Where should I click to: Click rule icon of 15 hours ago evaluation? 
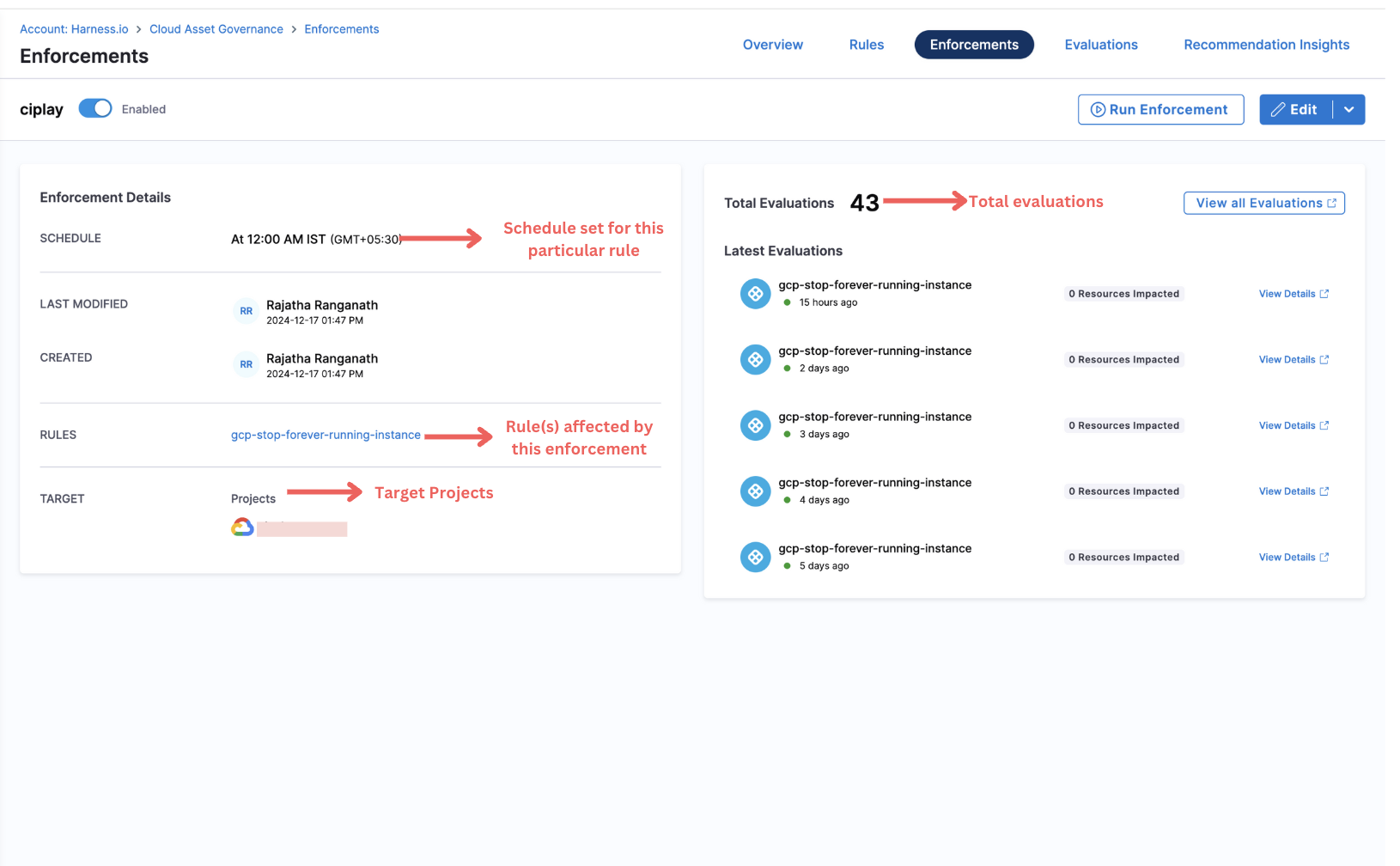point(755,294)
